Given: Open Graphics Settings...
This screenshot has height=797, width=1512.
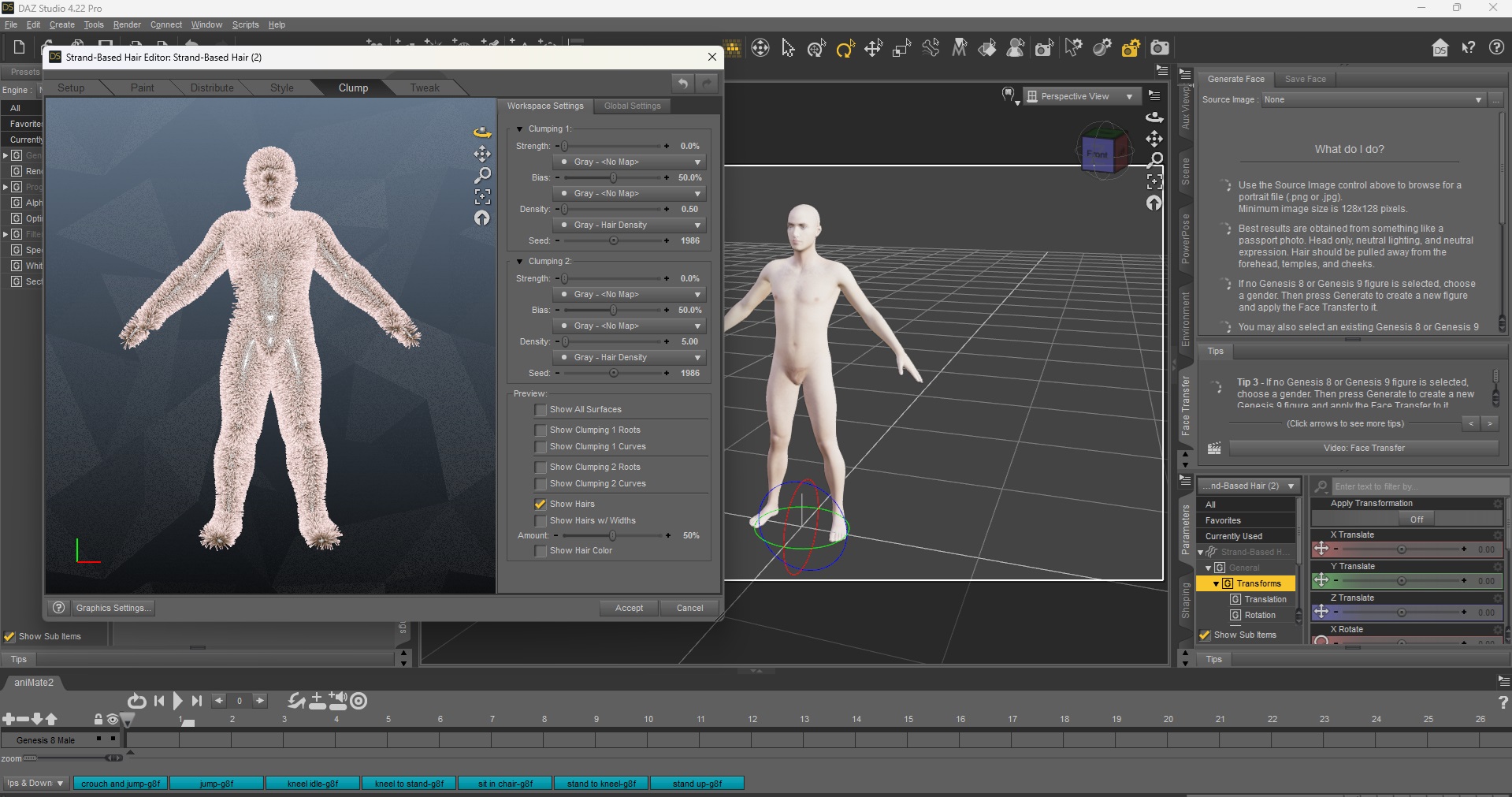Looking at the screenshot, I should coord(112,608).
